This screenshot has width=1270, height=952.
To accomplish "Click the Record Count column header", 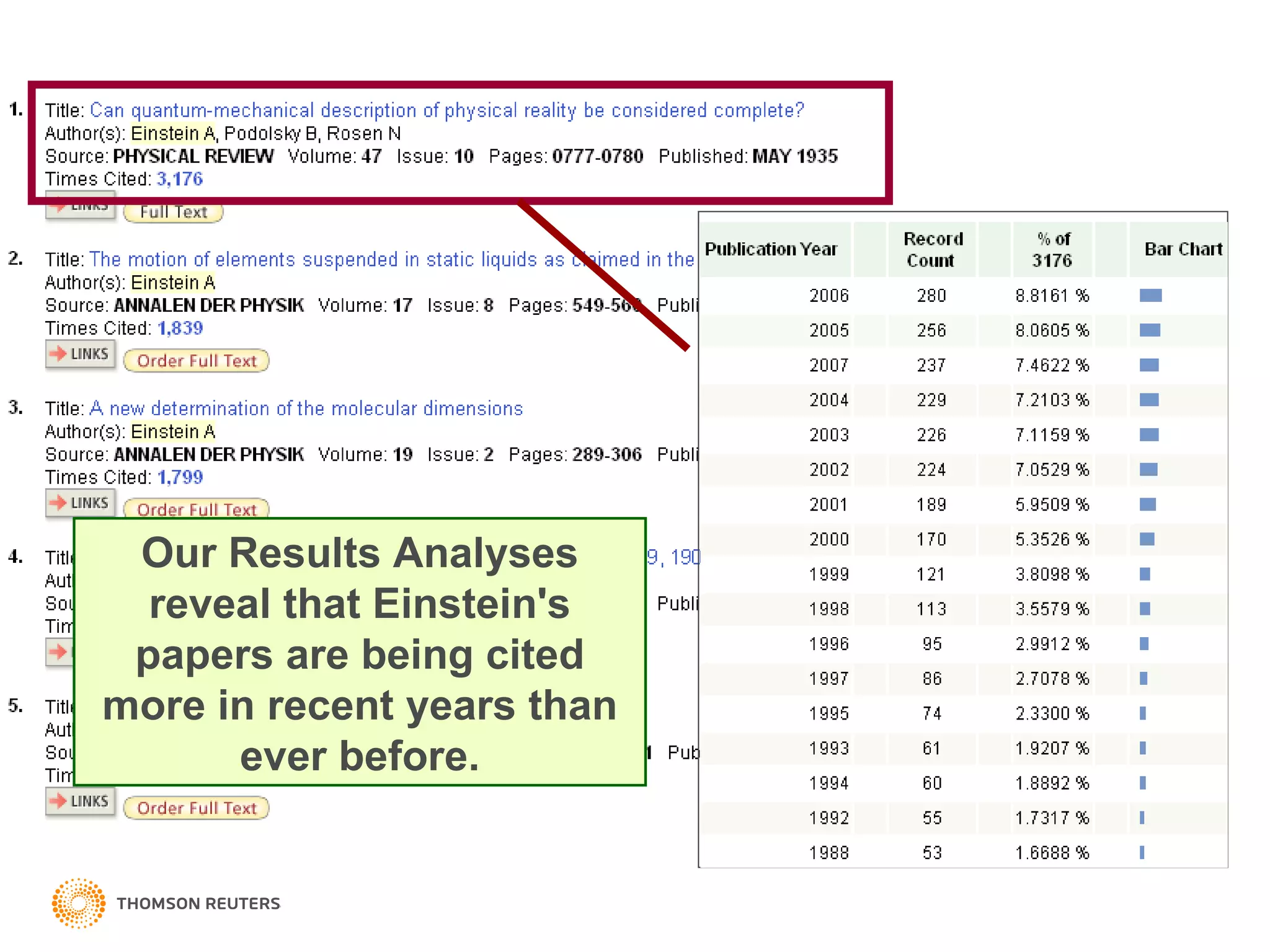I will [933, 249].
